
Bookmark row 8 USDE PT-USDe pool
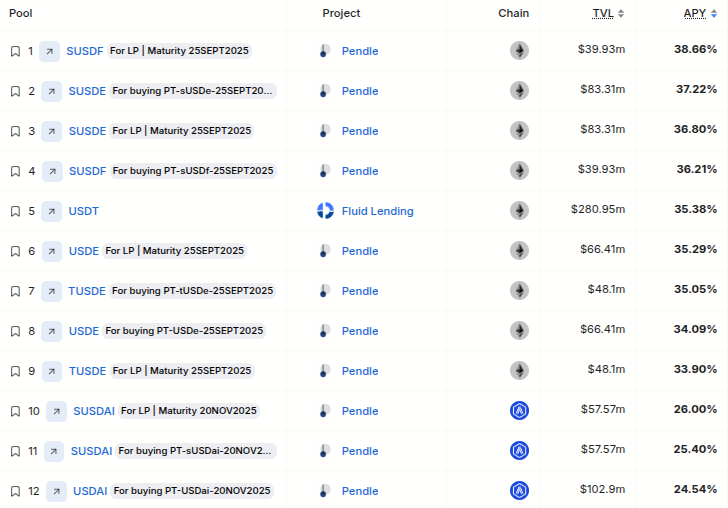[x=15, y=331]
